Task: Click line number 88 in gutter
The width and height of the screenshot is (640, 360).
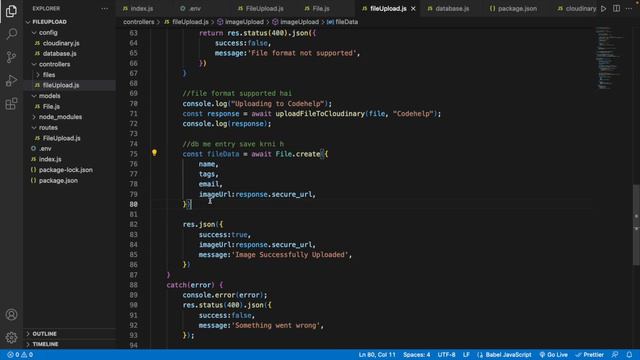Action: tap(133, 285)
